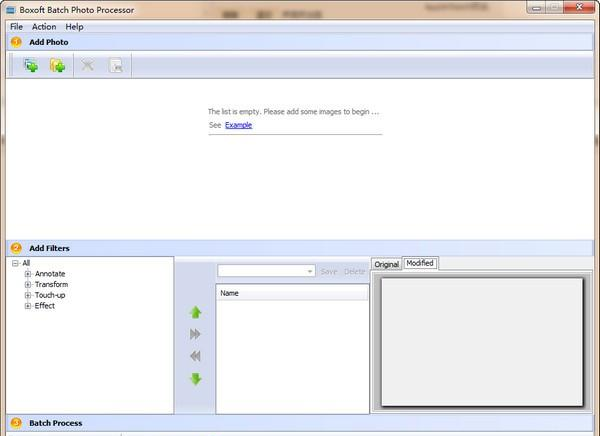Switch to the Modified preview tab

[x=420, y=263]
